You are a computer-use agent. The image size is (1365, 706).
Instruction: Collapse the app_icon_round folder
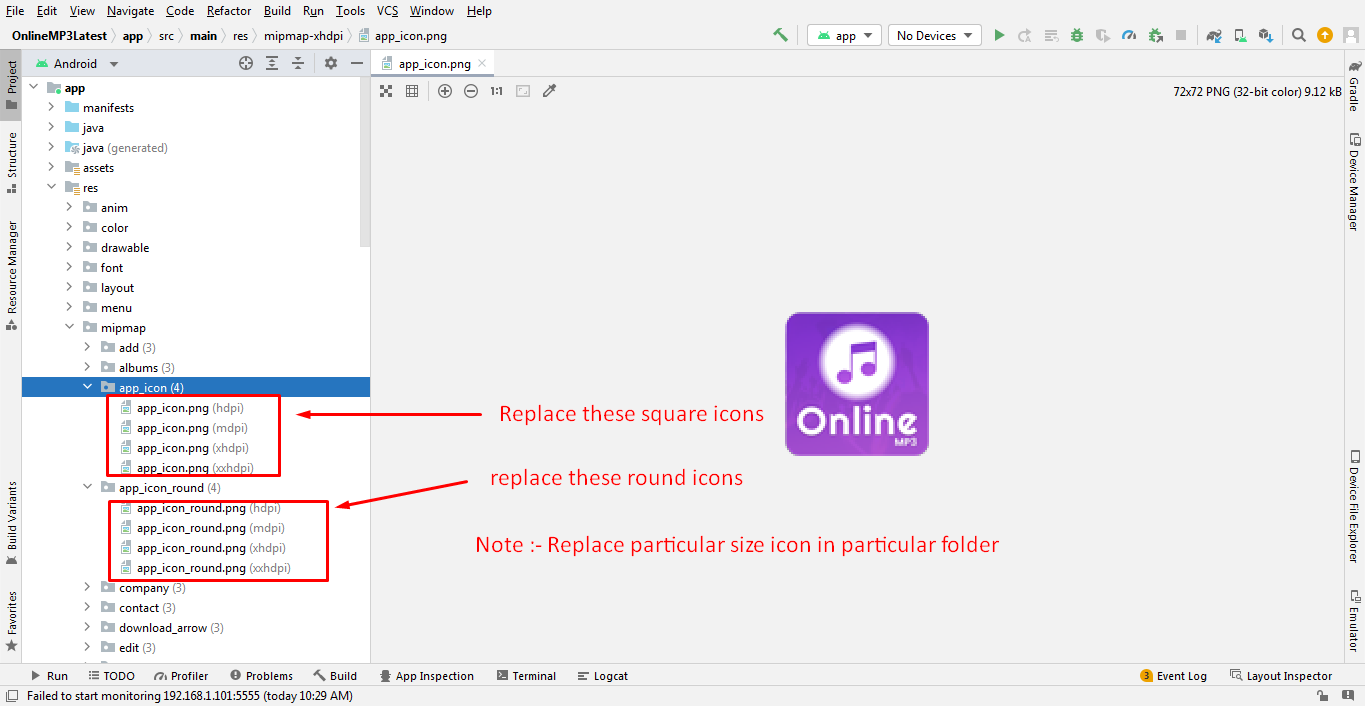click(88, 488)
